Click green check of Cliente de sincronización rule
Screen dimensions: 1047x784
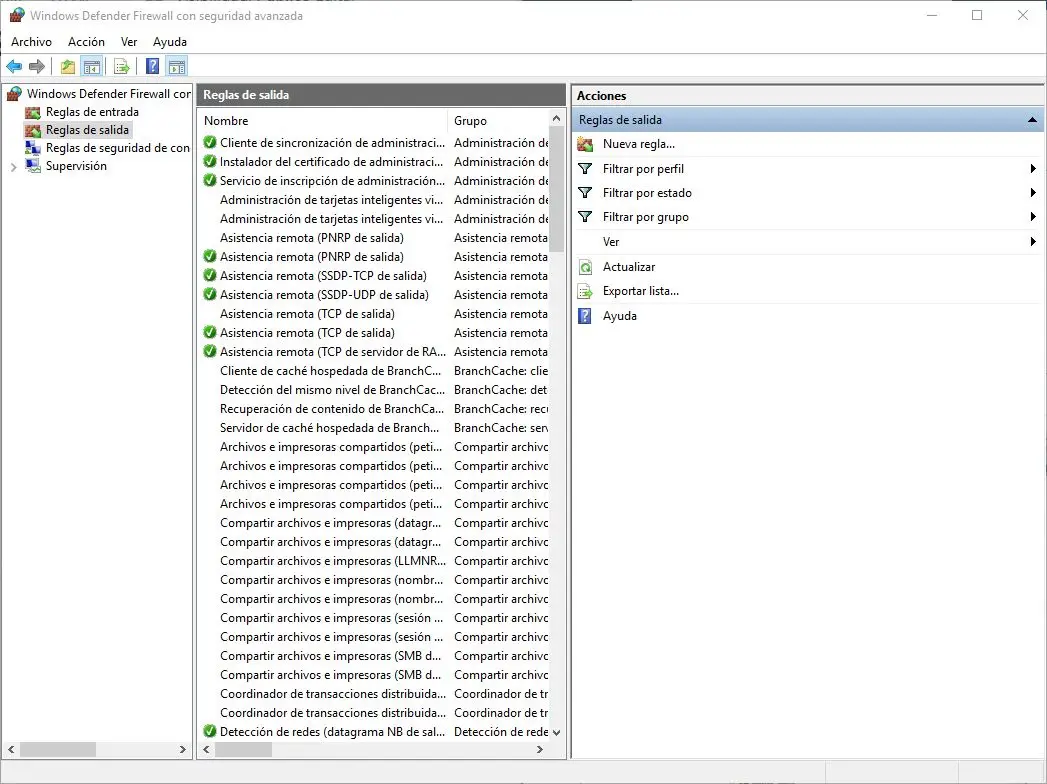pyautogui.click(x=210, y=142)
